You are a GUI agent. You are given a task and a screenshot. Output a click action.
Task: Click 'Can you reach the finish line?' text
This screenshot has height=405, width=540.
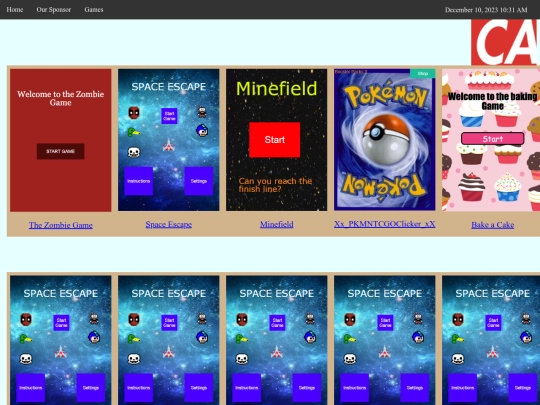[x=275, y=185]
